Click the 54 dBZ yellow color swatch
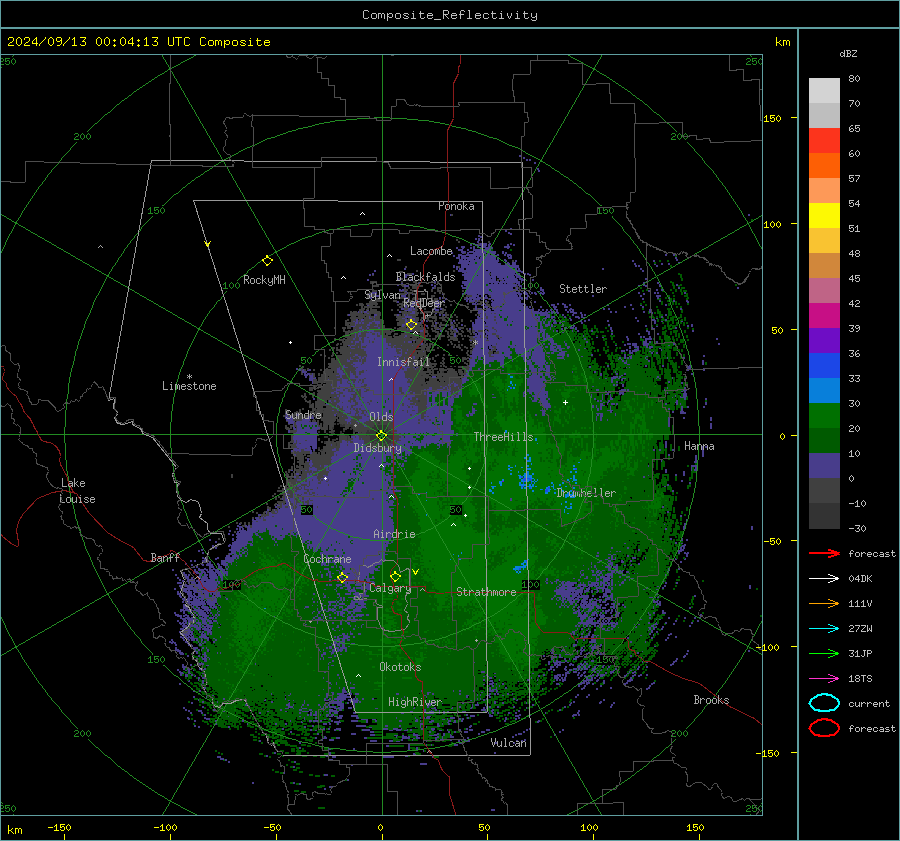This screenshot has height=841, width=900. (824, 215)
